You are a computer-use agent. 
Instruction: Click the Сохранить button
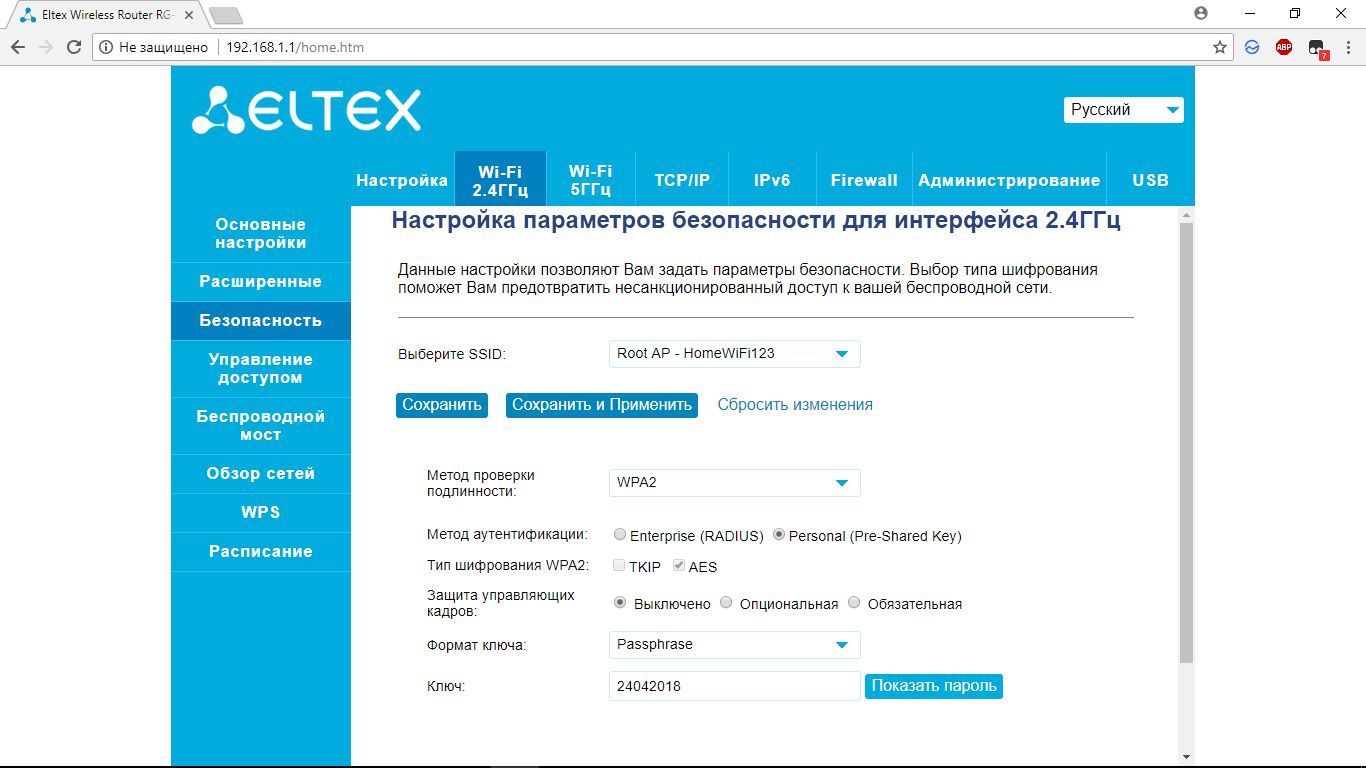(x=442, y=405)
